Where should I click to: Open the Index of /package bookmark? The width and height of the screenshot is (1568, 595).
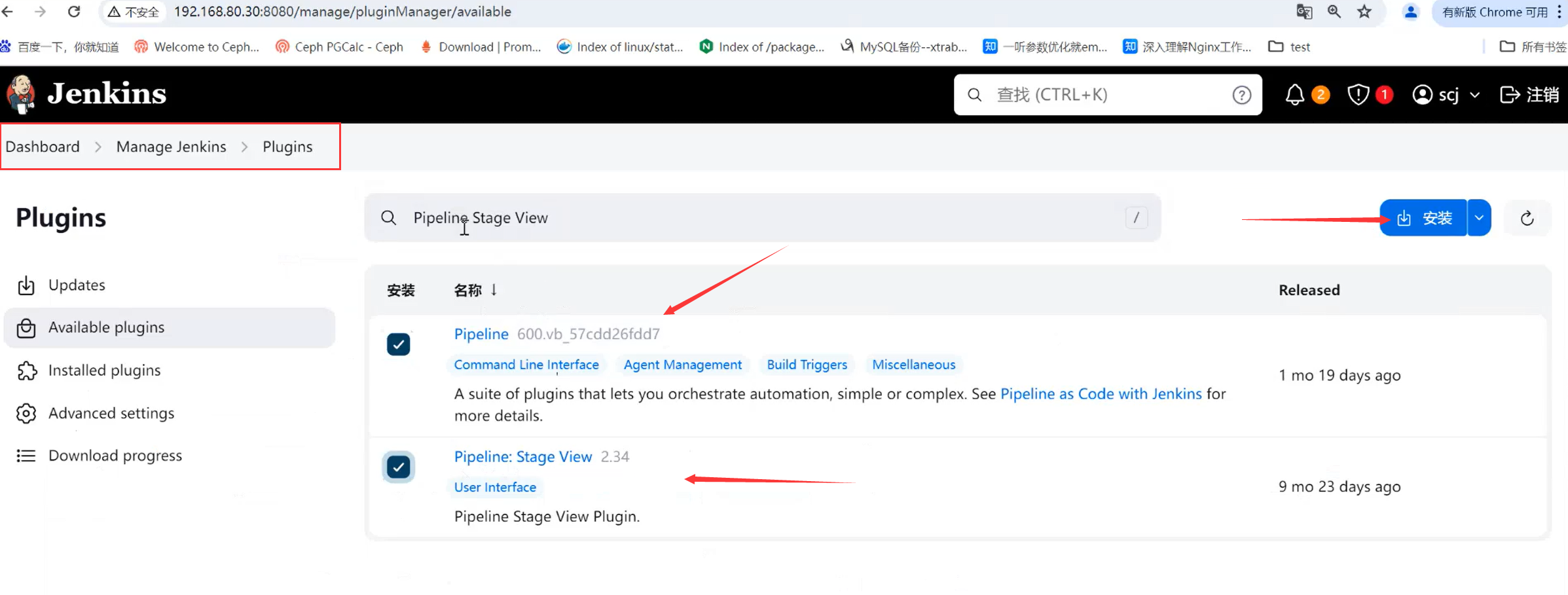[x=762, y=46]
